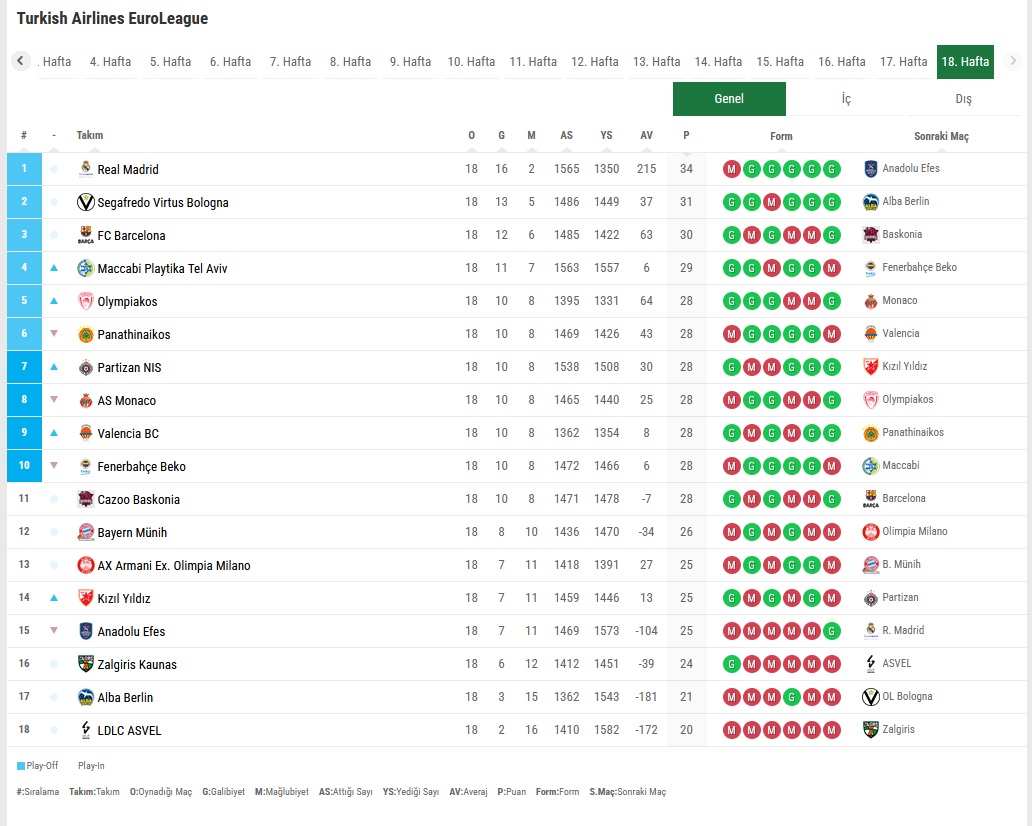
Task: Sort by the P points column header
Action: point(686,136)
